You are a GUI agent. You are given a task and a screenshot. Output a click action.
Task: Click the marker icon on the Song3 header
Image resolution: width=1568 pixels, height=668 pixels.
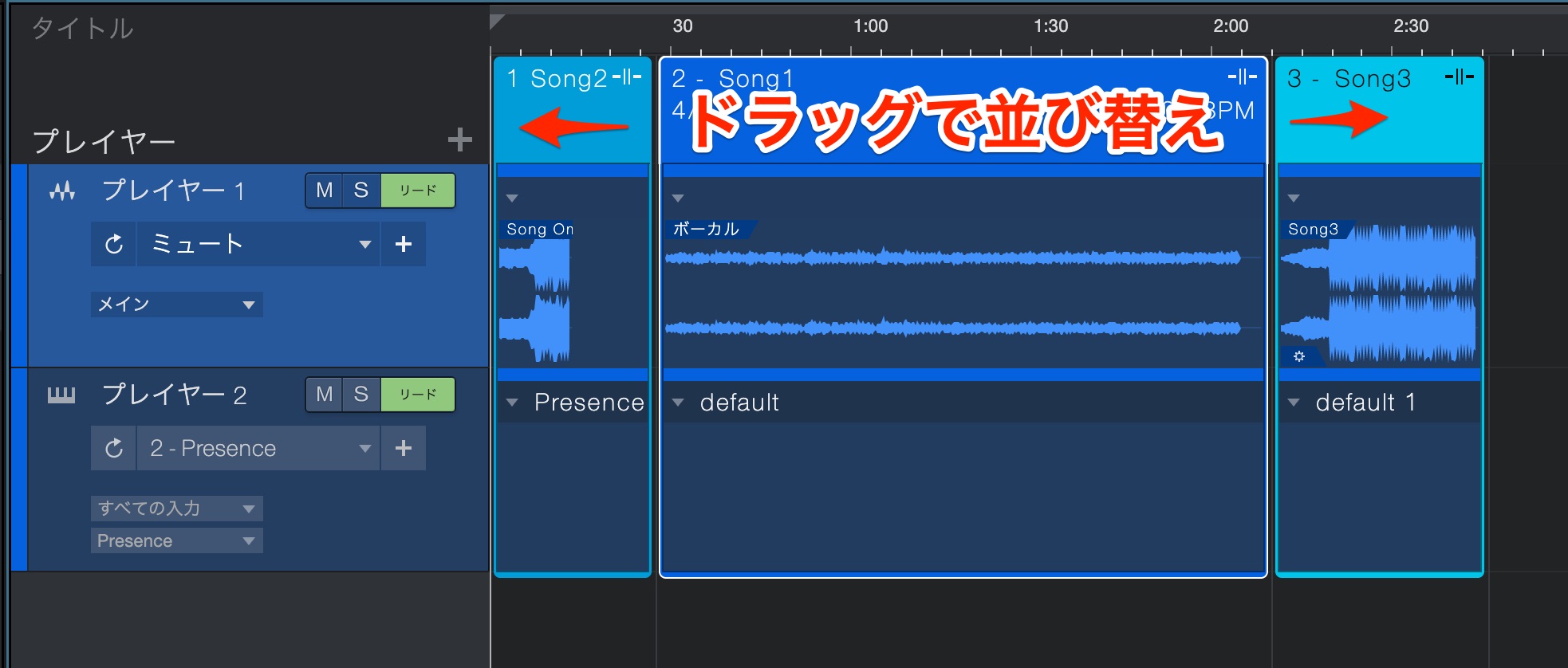(x=1460, y=77)
